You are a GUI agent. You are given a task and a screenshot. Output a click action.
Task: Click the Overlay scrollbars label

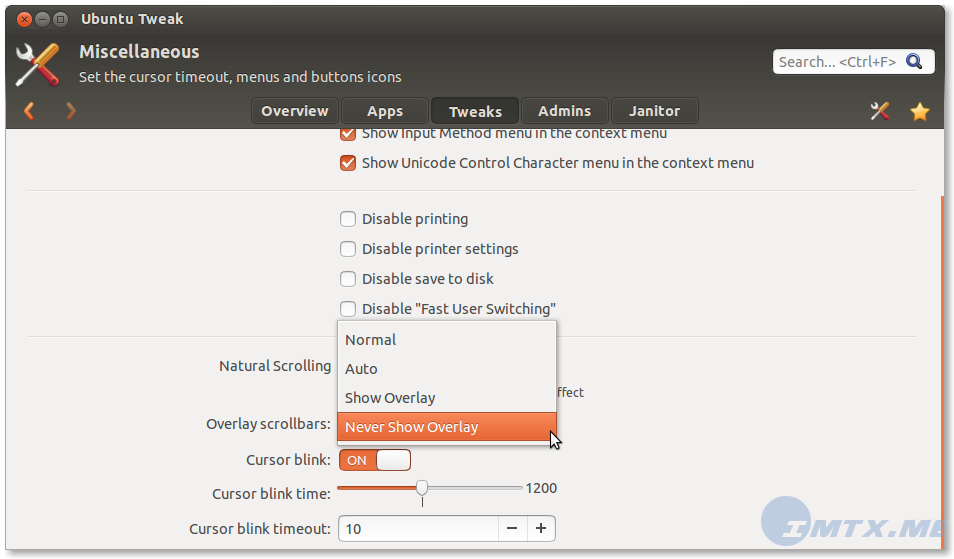tap(268, 424)
